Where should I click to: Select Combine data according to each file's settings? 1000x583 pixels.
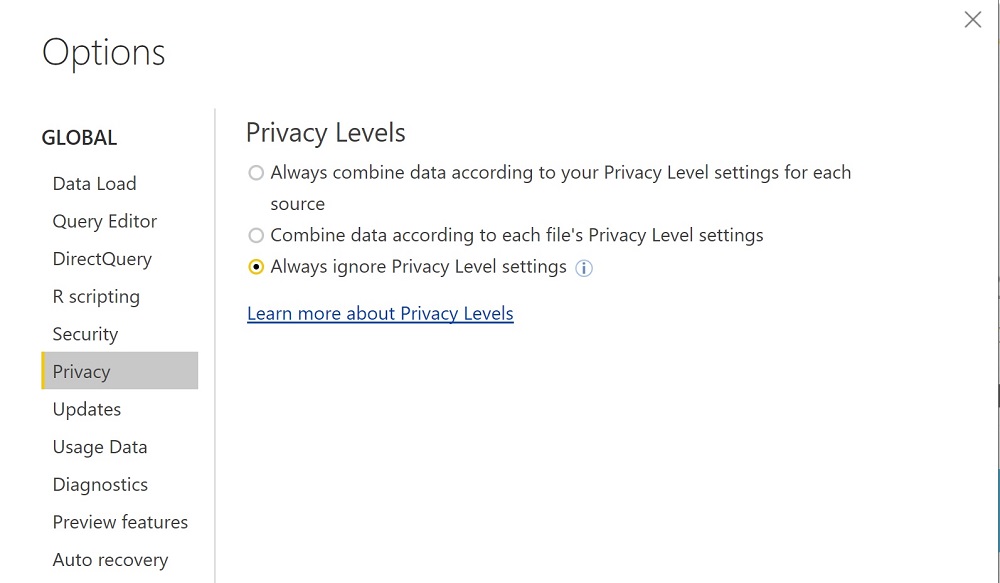click(256, 235)
